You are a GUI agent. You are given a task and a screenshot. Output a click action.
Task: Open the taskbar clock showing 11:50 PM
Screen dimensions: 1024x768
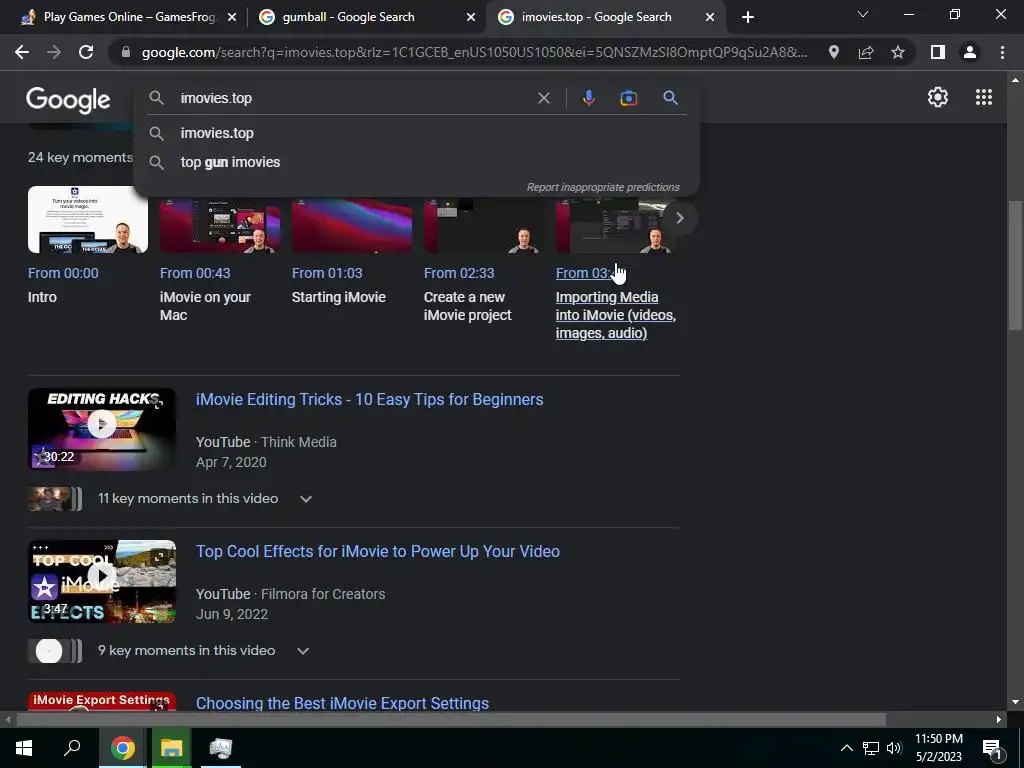pyautogui.click(x=938, y=748)
